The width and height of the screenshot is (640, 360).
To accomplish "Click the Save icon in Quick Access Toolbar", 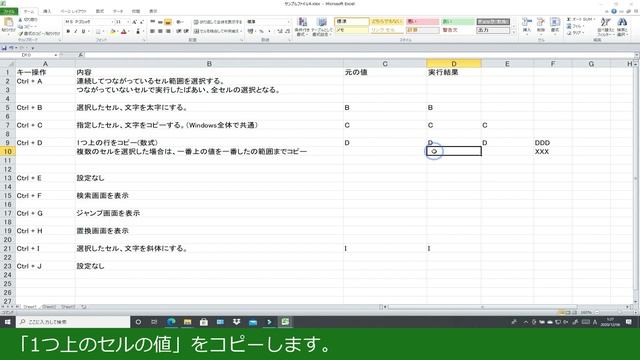I will tap(4, 48).
